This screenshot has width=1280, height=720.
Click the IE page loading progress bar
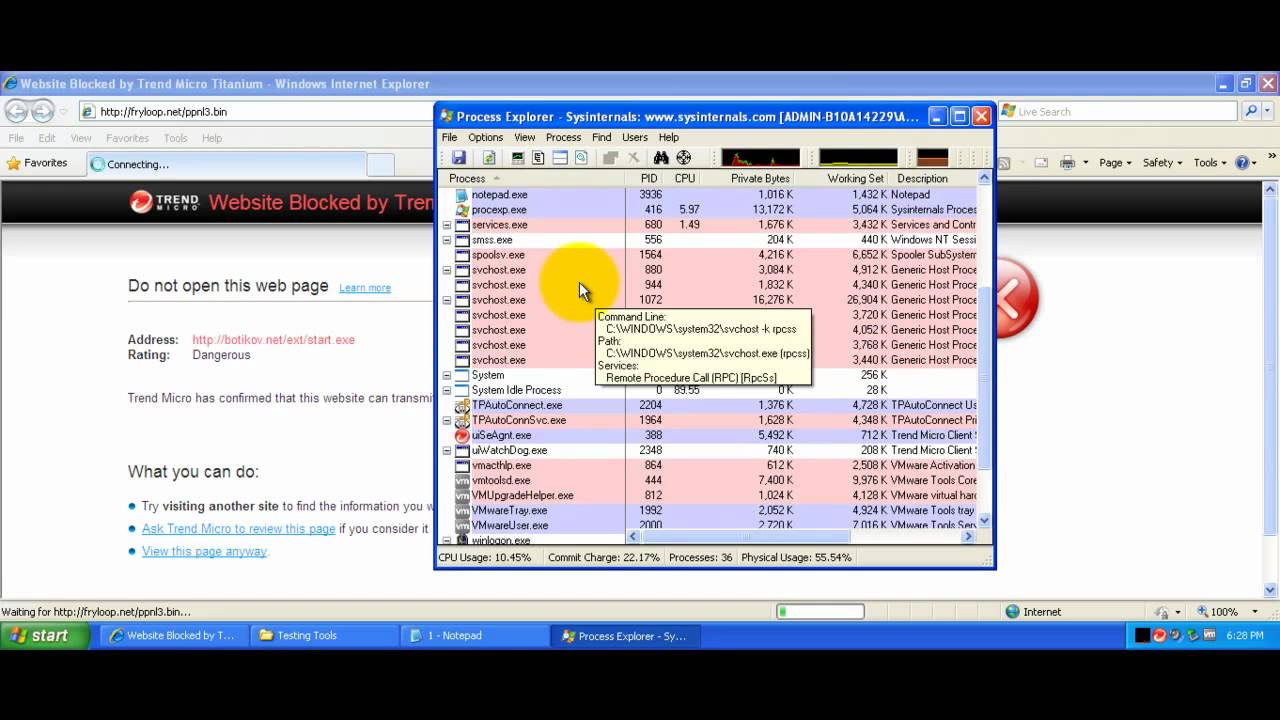point(820,612)
